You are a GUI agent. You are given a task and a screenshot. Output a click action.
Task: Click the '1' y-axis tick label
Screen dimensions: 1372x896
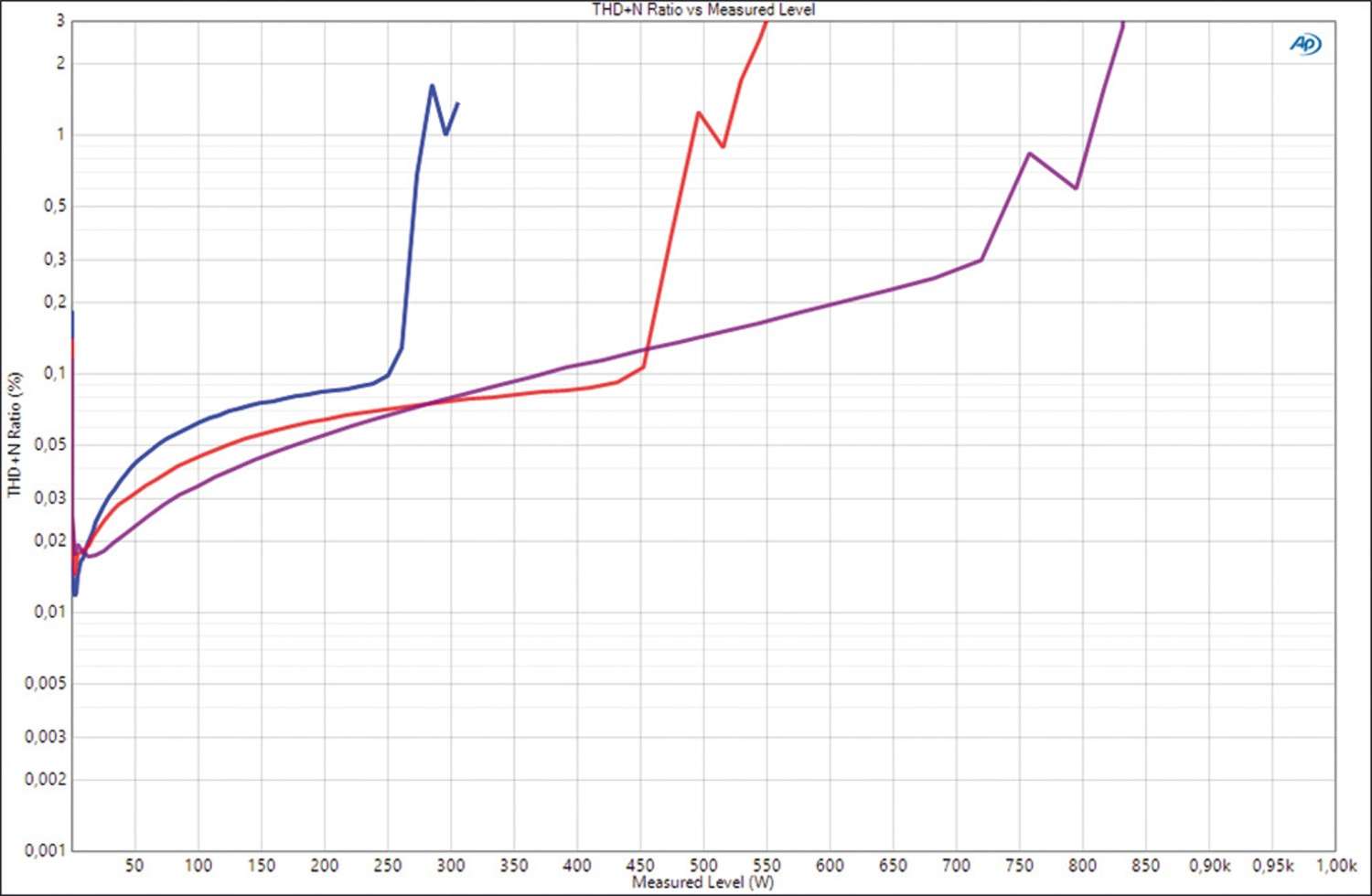(61, 134)
